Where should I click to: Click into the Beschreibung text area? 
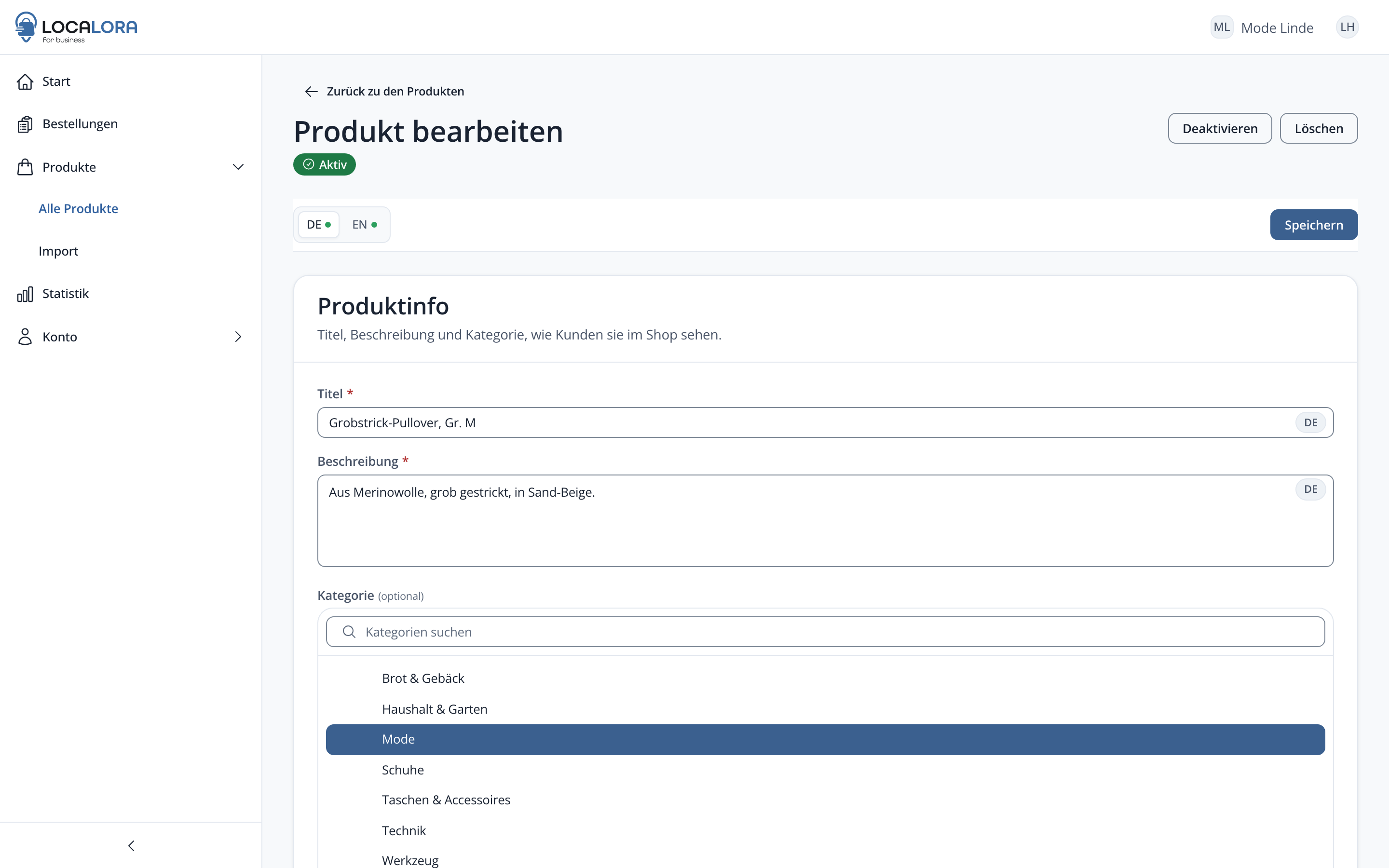[x=825, y=521]
